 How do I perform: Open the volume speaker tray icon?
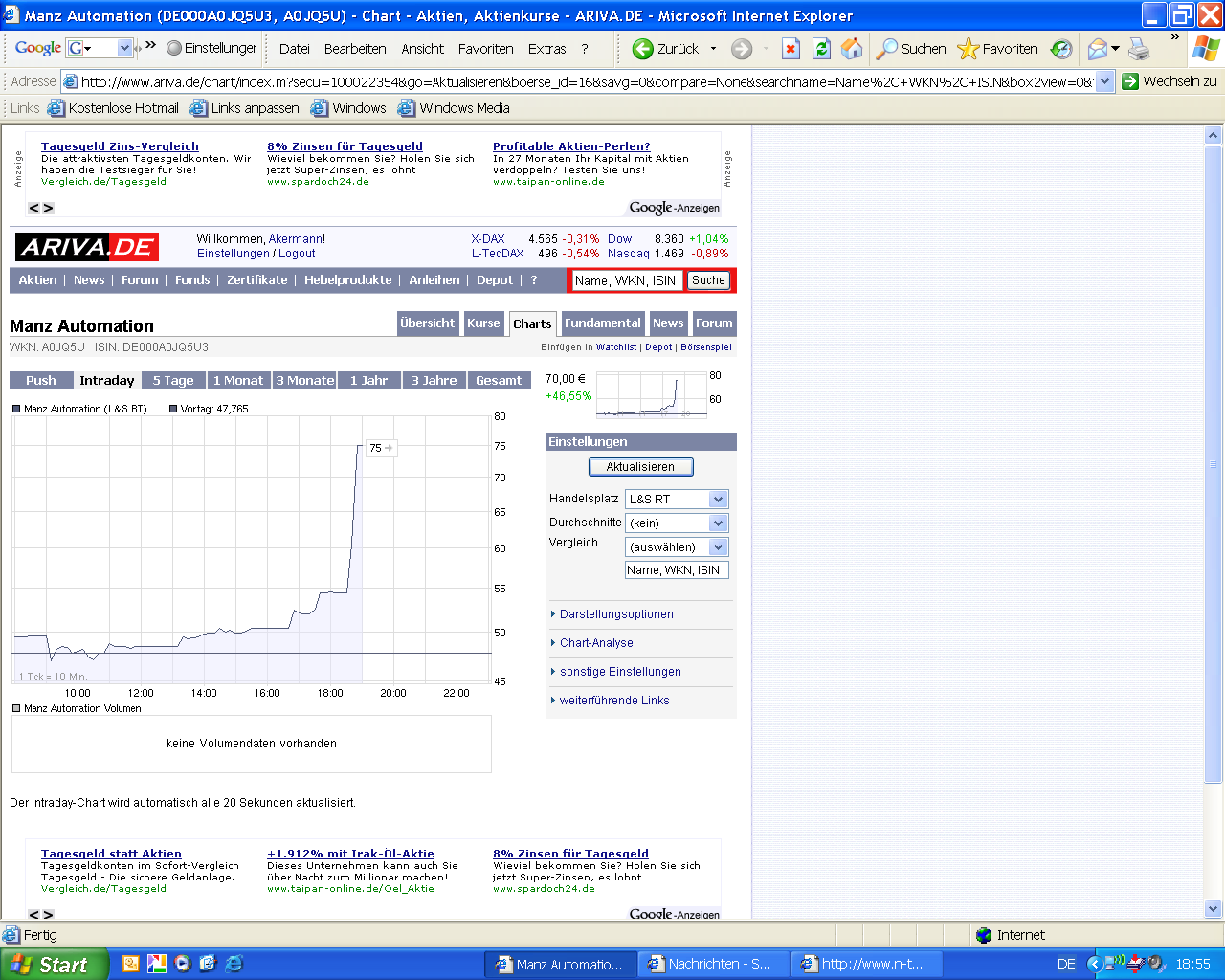pyautogui.click(x=1156, y=964)
